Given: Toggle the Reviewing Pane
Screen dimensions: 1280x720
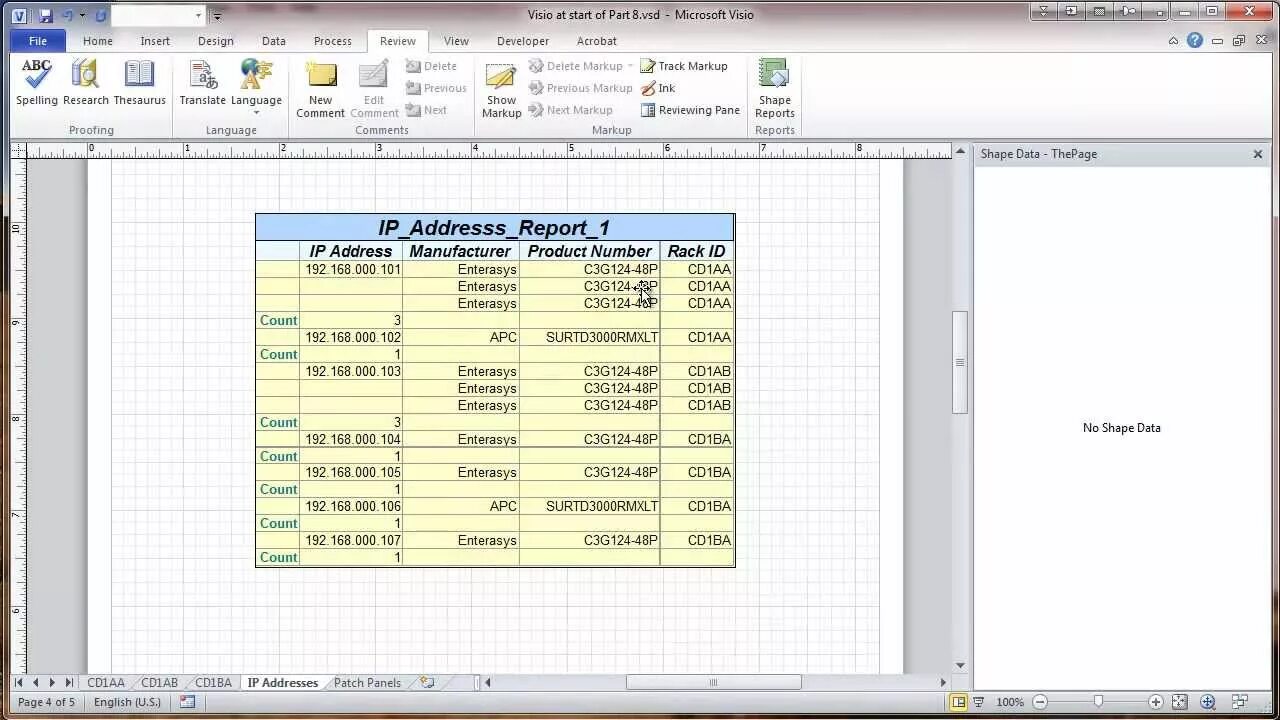Looking at the screenshot, I should click(690, 110).
